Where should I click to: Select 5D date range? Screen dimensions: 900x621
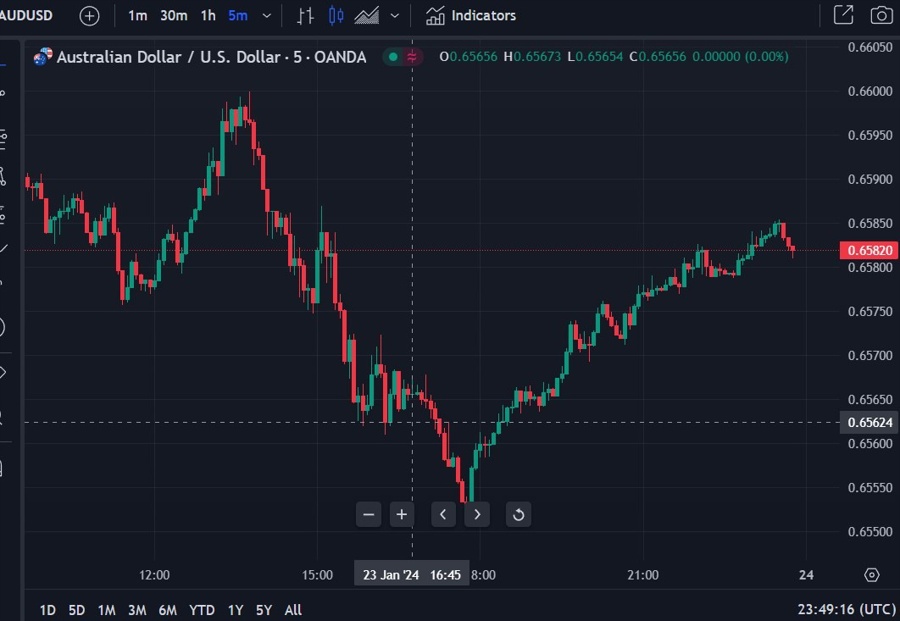click(x=76, y=610)
